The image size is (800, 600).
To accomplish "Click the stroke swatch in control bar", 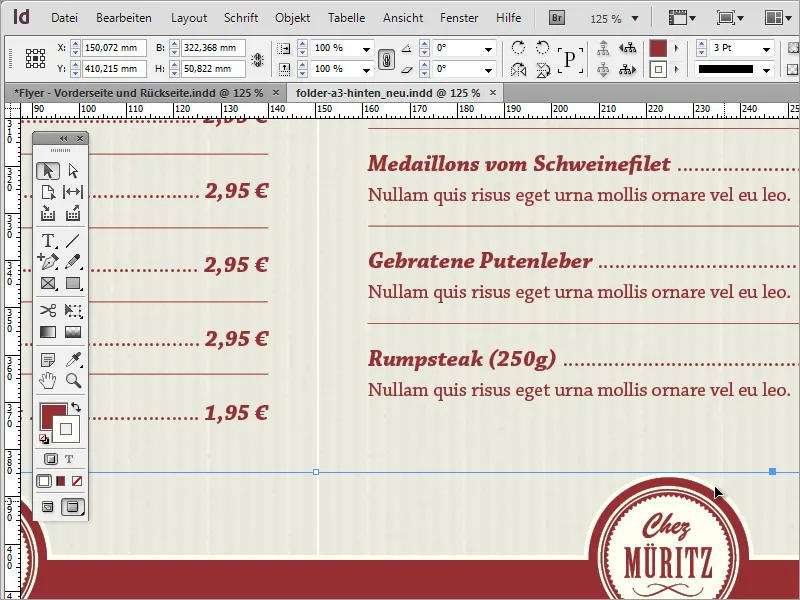I will click(x=658, y=69).
